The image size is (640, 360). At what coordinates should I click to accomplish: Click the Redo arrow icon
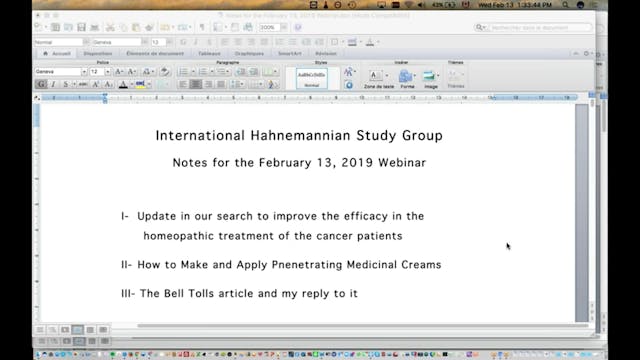pyautogui.click(x=182, y=27)
